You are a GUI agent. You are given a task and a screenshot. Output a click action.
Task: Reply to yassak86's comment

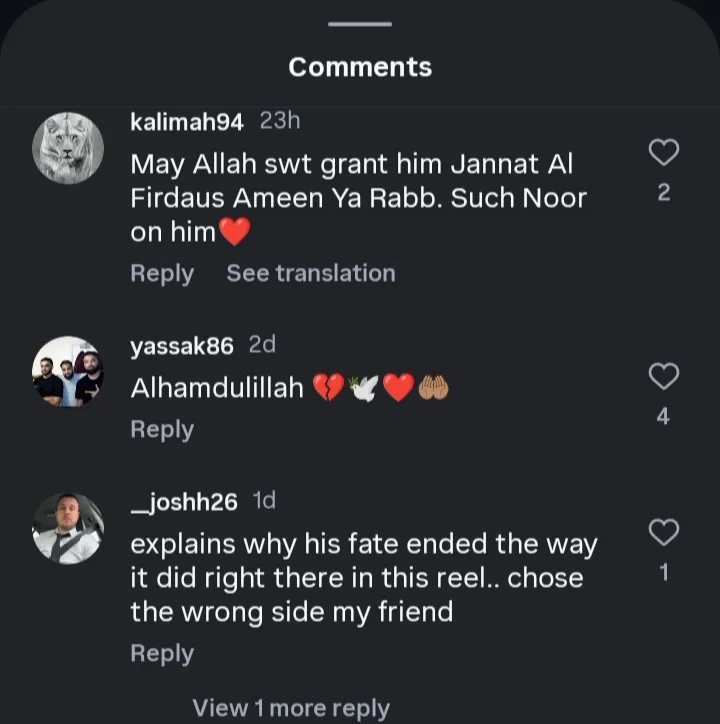[162, 429]
